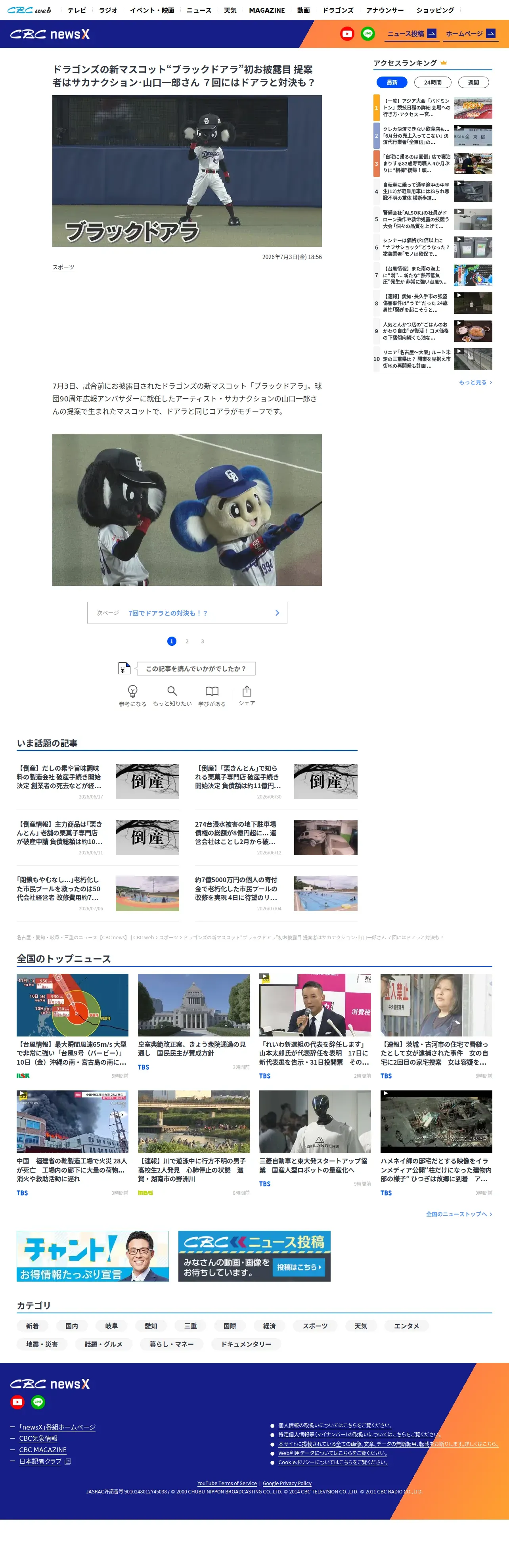Click the CBC web logo
The height and width of the screenshot is (1568, 509).
[x=29, y=10]
